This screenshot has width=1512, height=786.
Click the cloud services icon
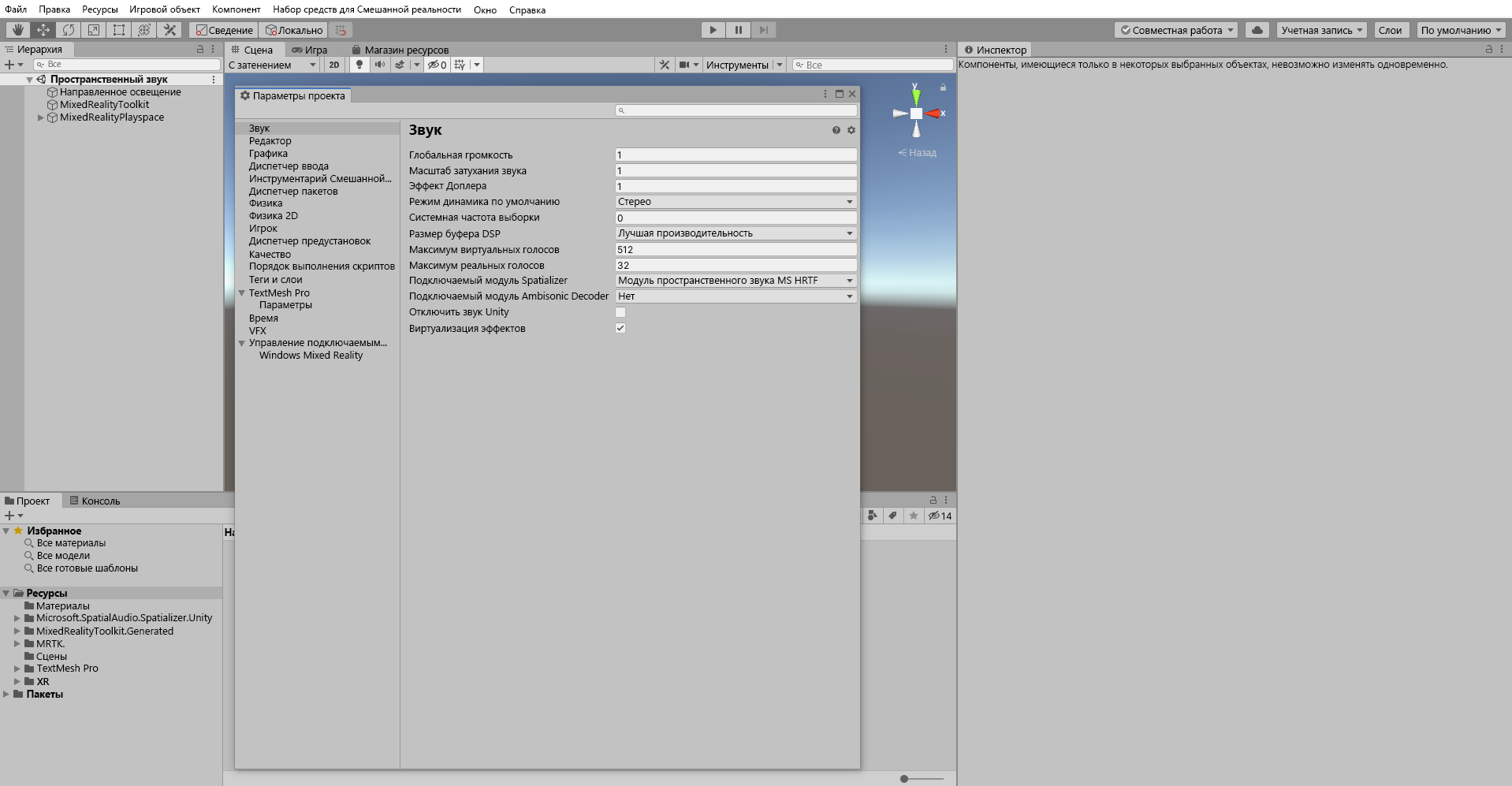pyautogui.click(x=1257, y=30)
